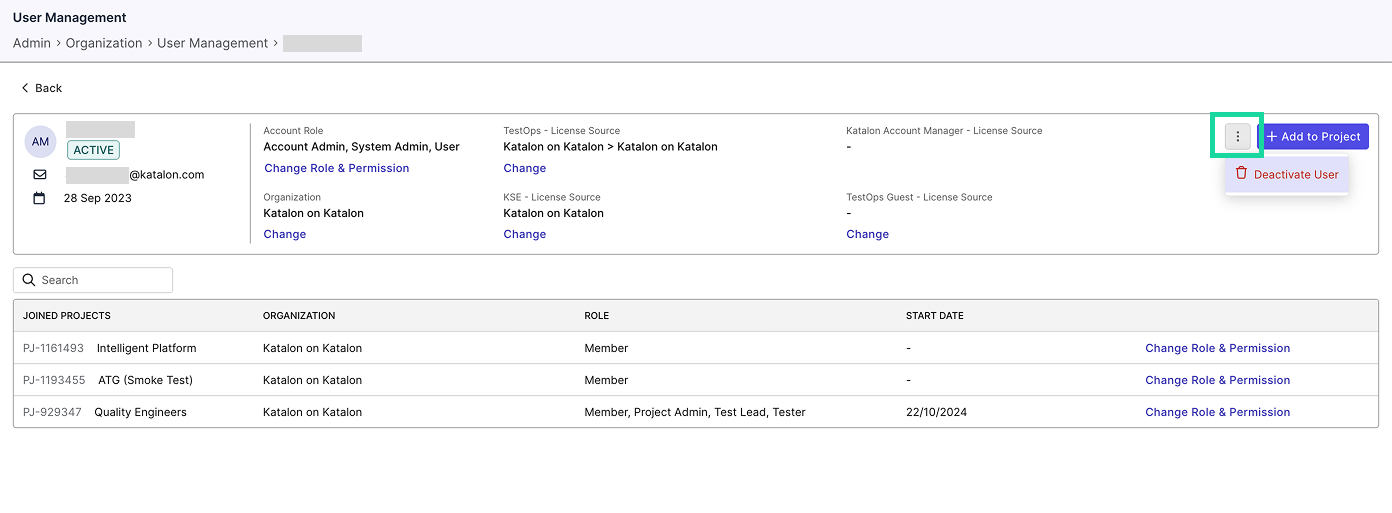This screenshot has height=513, width=1392.
Task: Click Change under Organization
Action: pos(285,234)
